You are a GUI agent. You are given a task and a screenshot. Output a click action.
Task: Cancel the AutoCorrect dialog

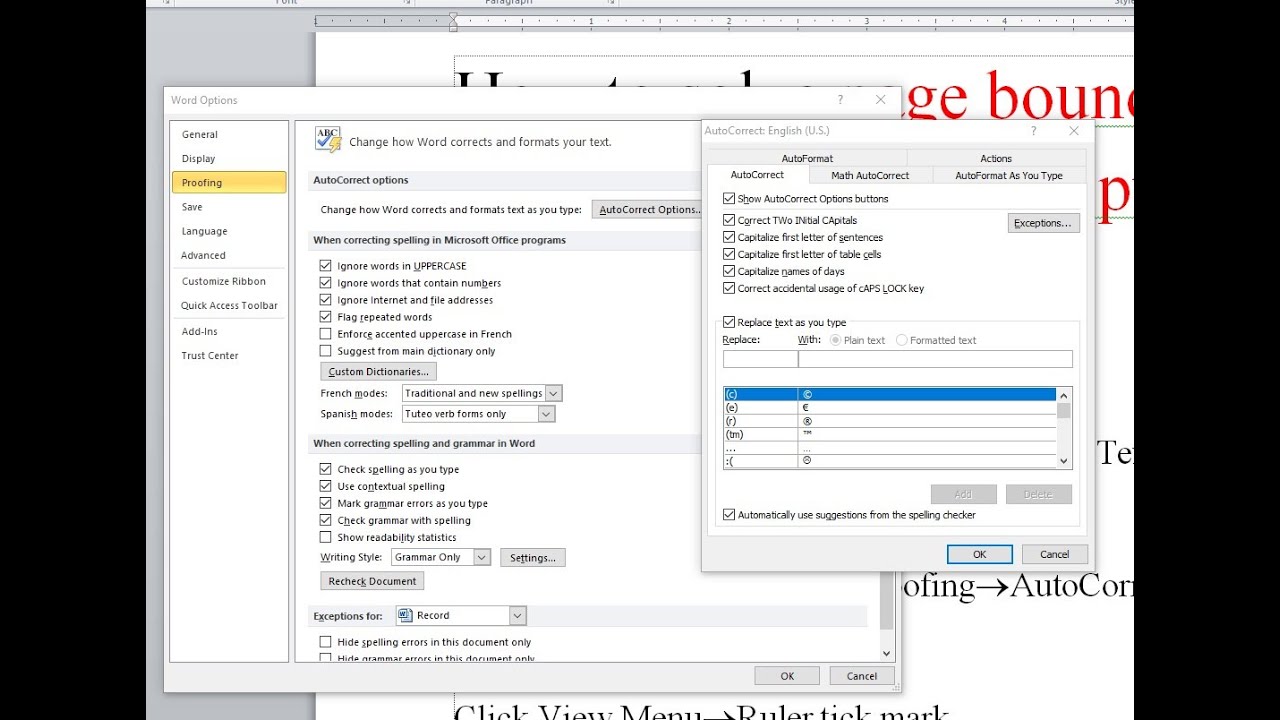click(x=1054, y=554)
